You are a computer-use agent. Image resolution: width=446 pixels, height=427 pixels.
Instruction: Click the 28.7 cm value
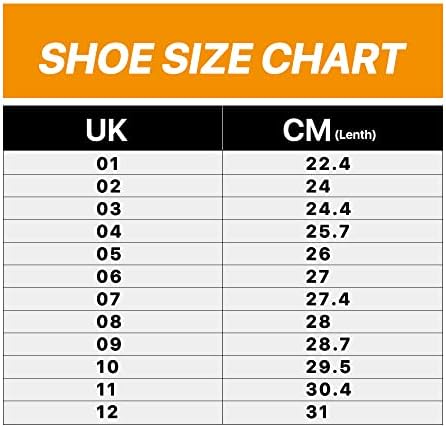[333, 344]
